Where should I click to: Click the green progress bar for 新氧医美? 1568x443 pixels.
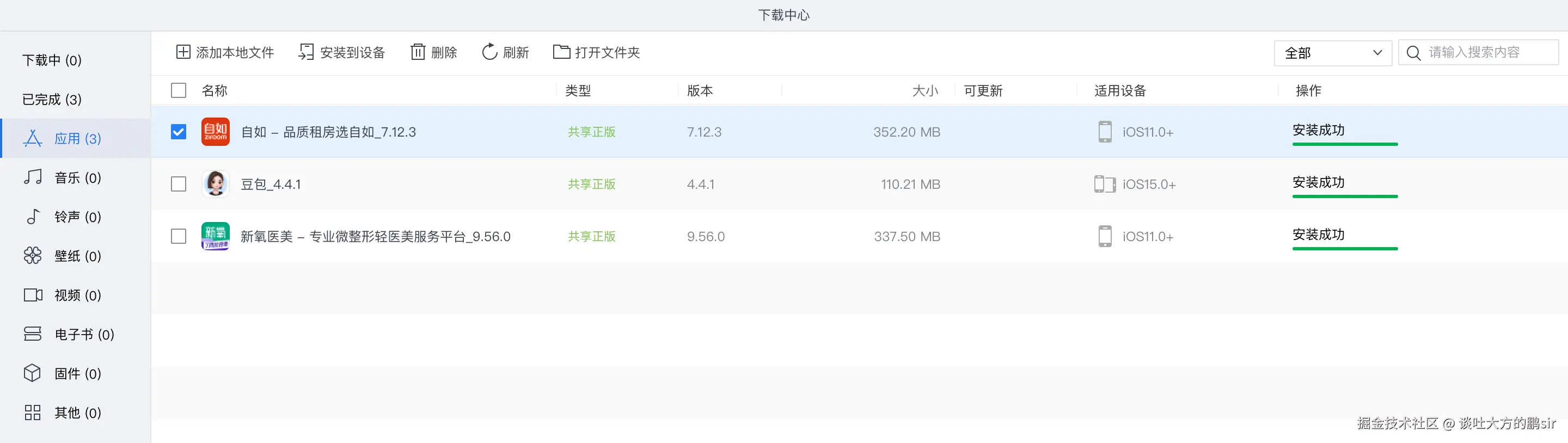(x=1345, y=248)
